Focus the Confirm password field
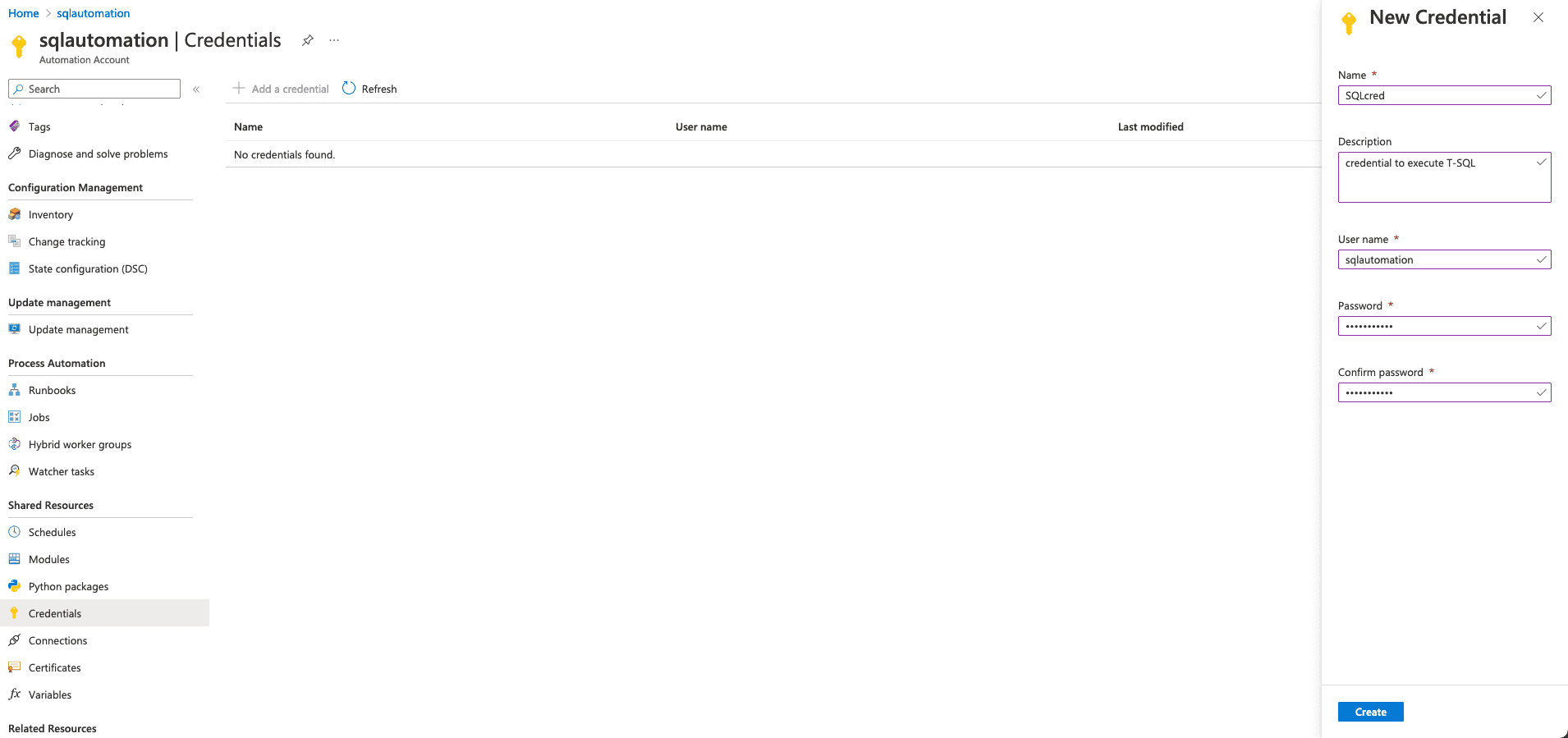1568x738 pixels. 1437,393
